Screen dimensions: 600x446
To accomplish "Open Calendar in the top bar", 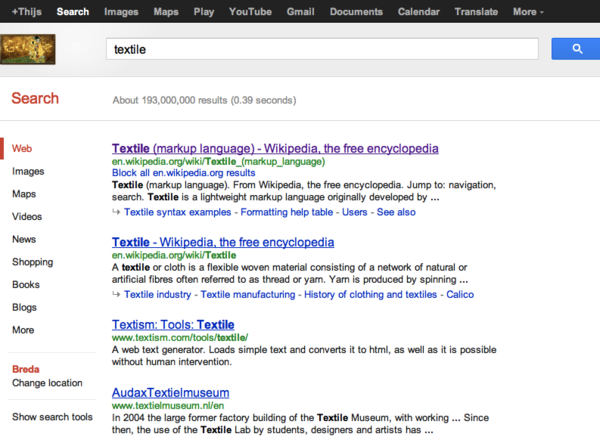I will pyautogui.click(x=419, y=12).
